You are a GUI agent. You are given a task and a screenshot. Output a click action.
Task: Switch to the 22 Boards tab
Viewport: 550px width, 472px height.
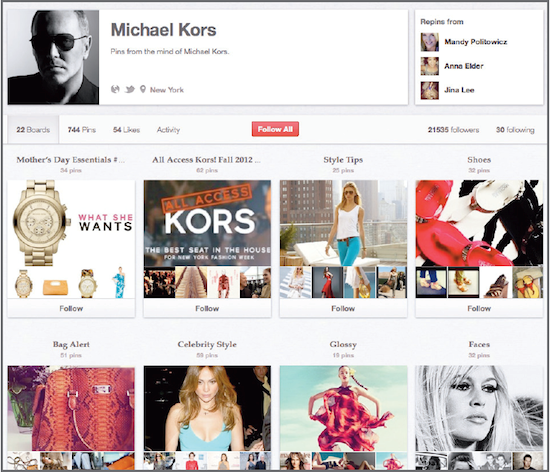pos(33,130)
